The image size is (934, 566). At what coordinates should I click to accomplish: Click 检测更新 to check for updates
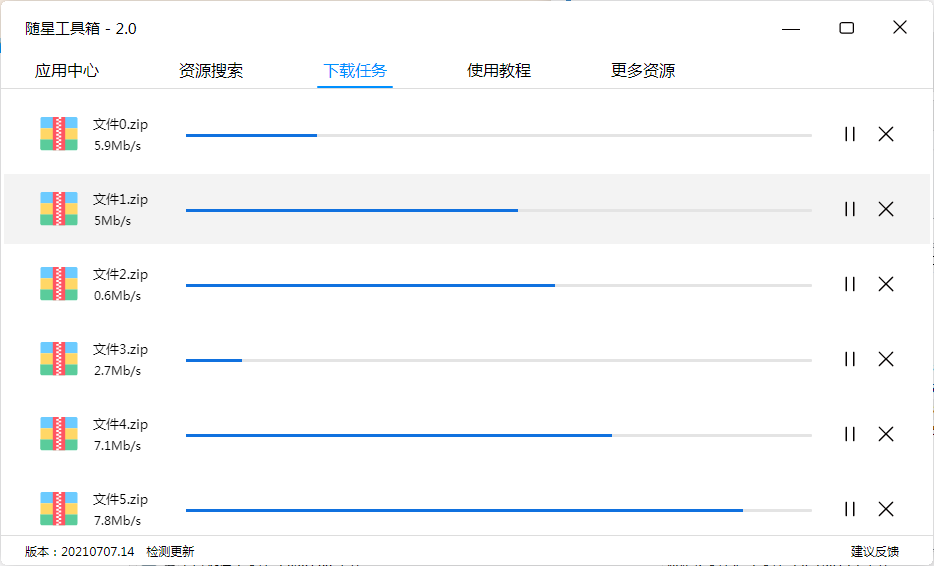point(170,551)
